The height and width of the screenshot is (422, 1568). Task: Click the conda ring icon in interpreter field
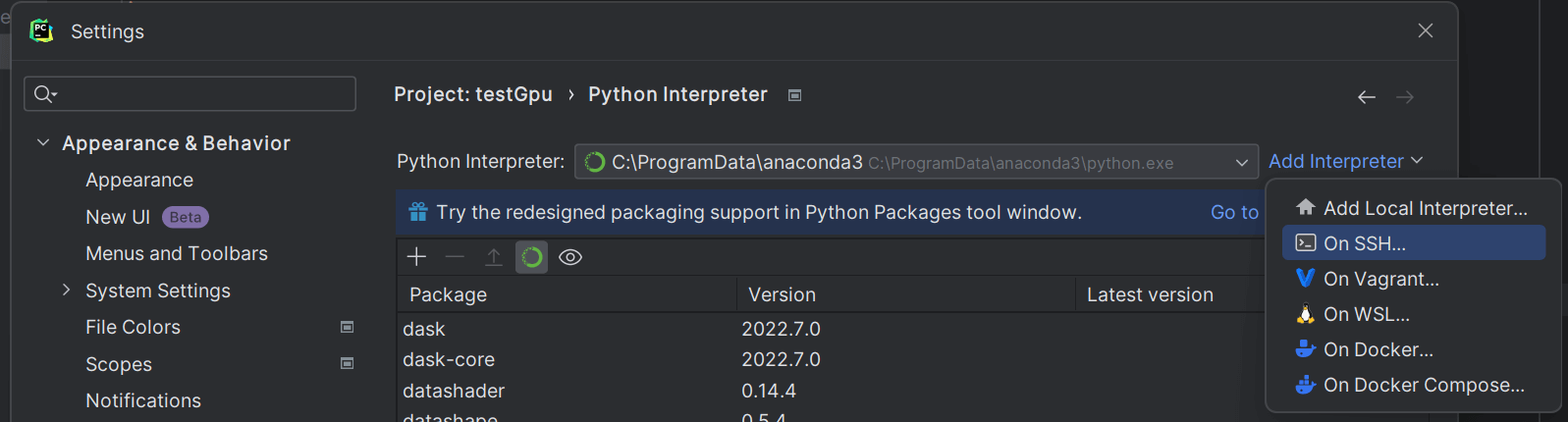[594, 162]
